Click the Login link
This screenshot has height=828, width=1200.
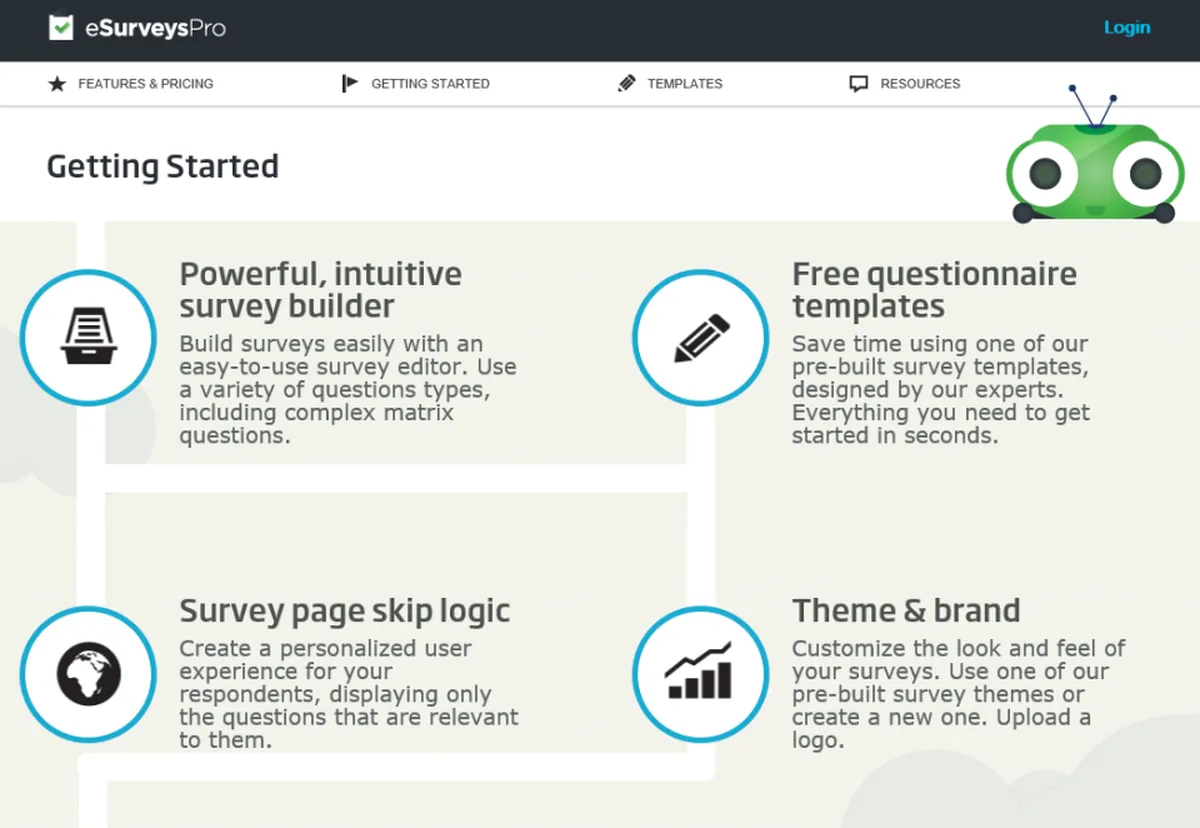(x=1127, y=28)
